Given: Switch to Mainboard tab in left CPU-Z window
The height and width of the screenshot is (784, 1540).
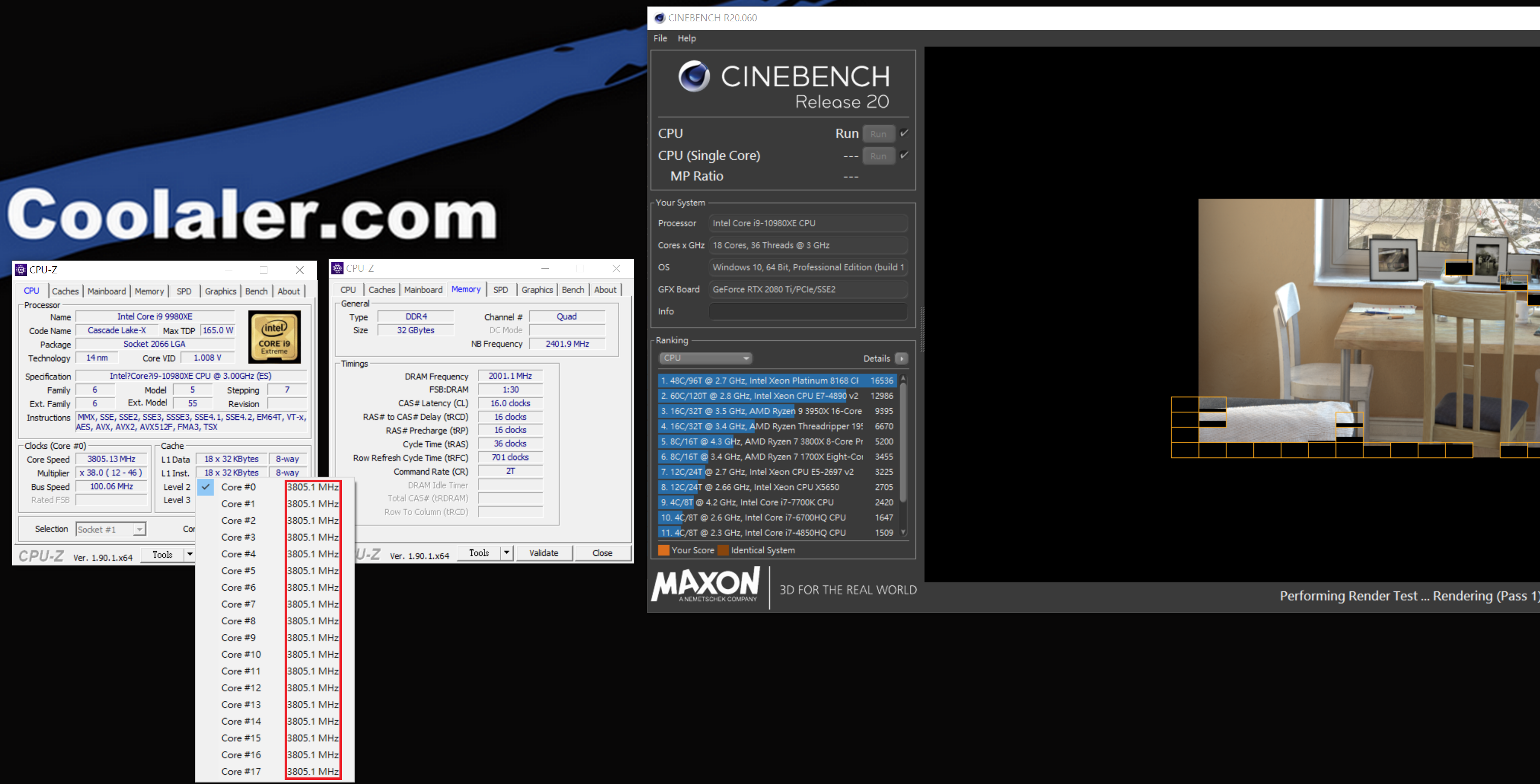Looking at the screenshot, I should (107, 292).
